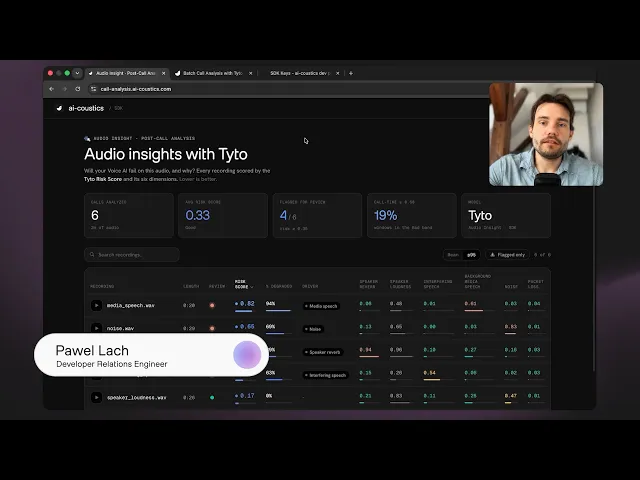Click the 0.61 background media speech value
The image size is (640, 480).
[470, 304]
